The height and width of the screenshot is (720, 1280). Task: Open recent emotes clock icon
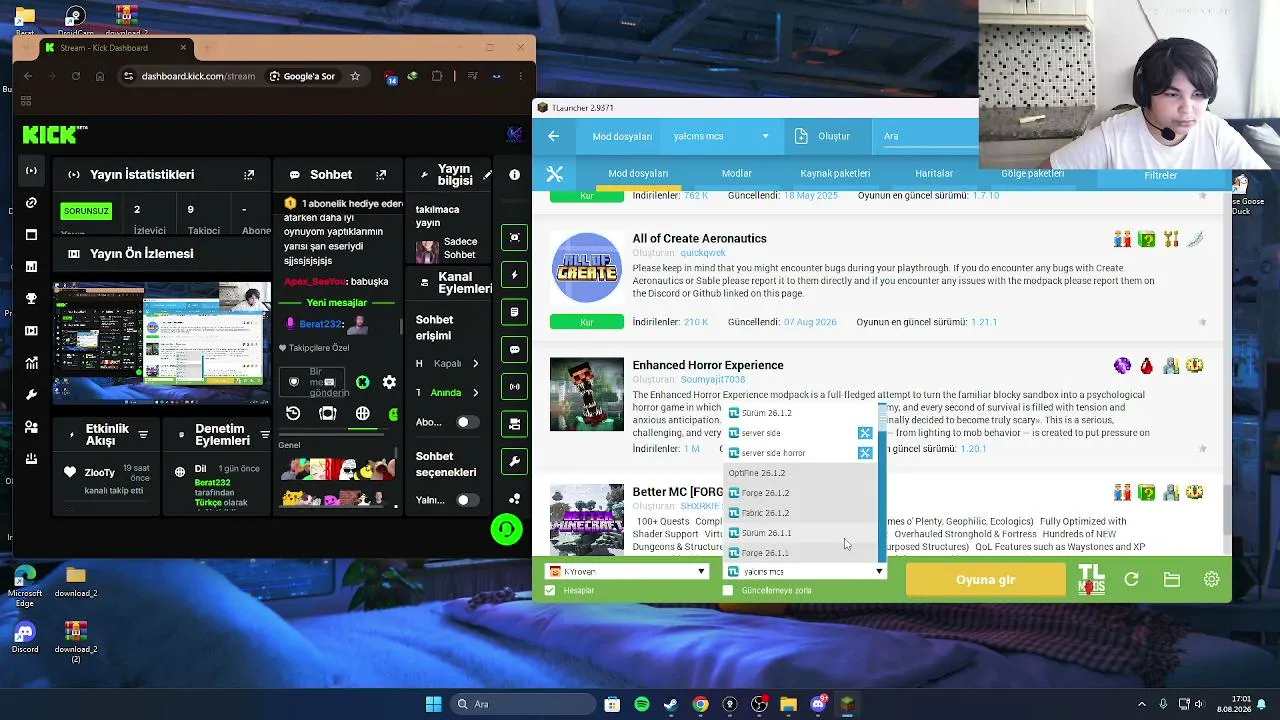(293, 413)
